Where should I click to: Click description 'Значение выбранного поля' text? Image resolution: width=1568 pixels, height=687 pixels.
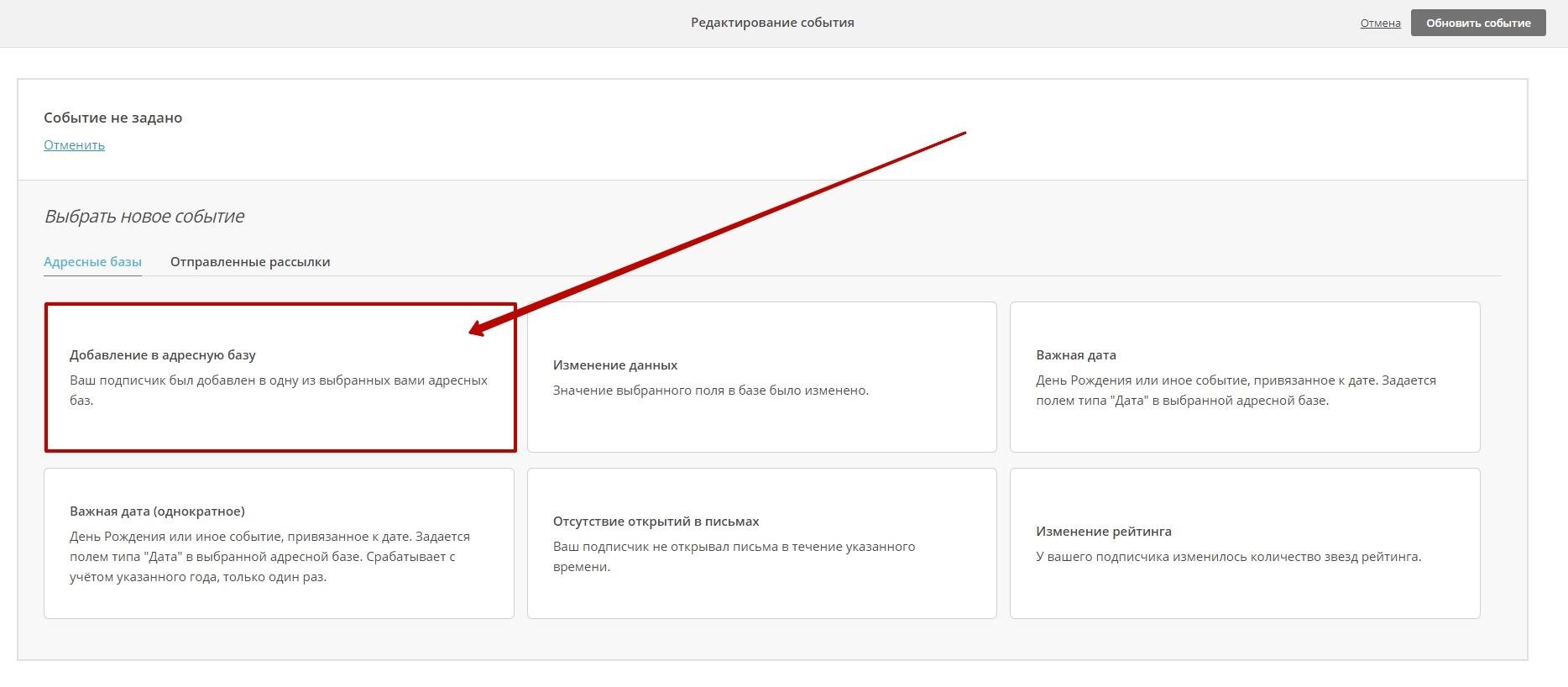(710, 391)
